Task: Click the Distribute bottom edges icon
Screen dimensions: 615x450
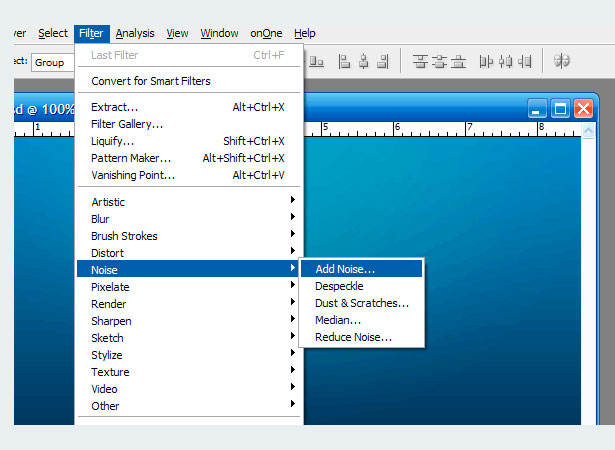Action: pos(458,62)
